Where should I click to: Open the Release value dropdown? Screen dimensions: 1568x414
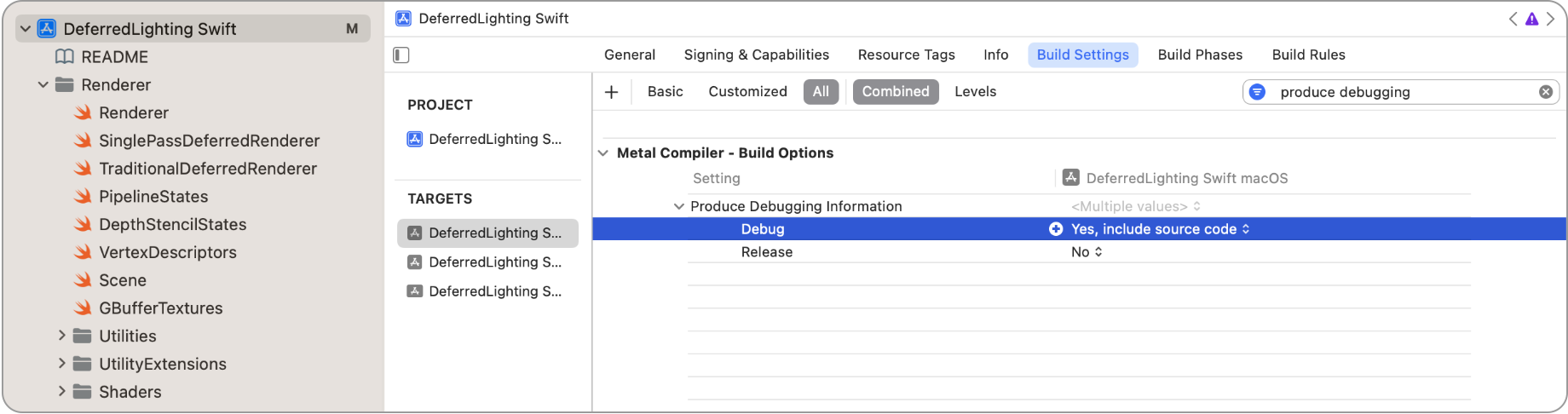(x=1087, y=252)
